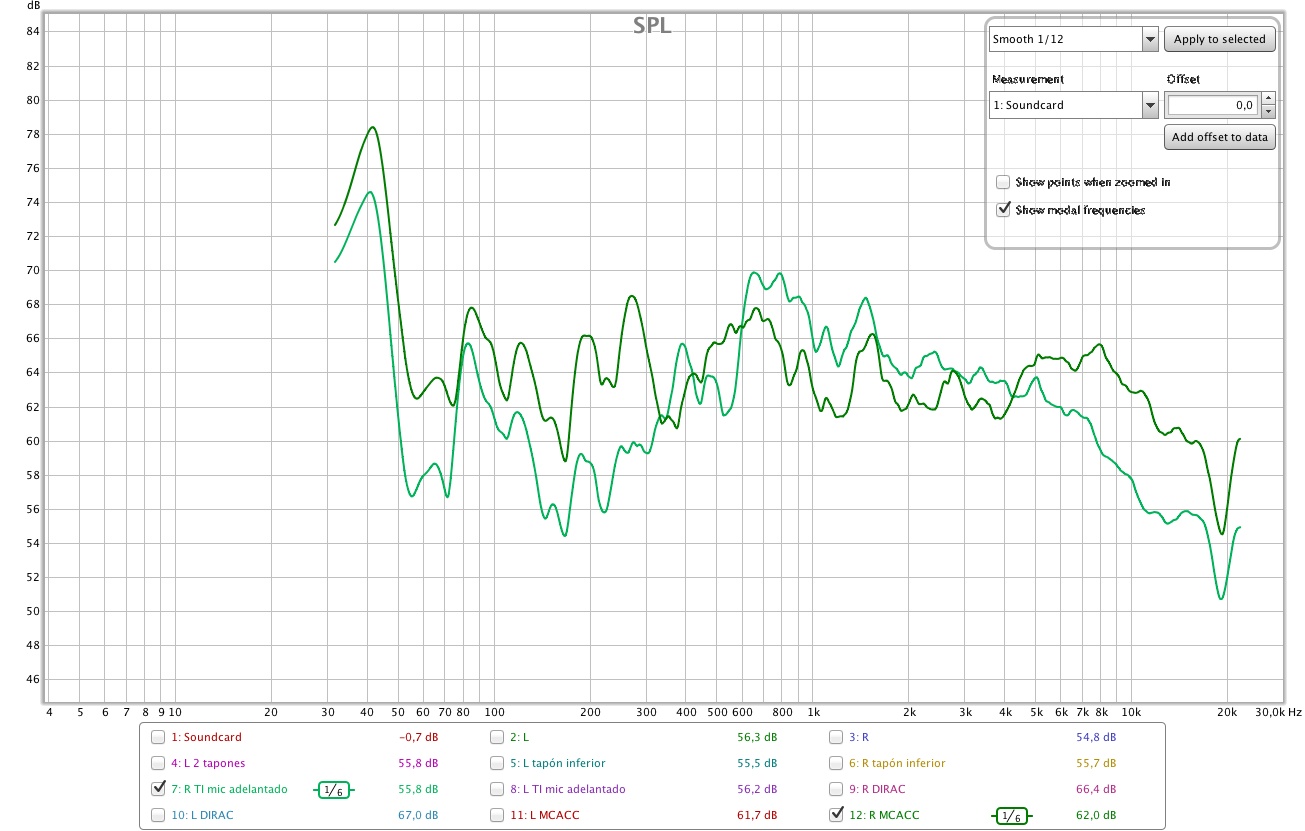This screenshot has height=831, width=1305.
Task: Click the 1/6 smoothing icon for R MCACC
Action: point(1010,816)
